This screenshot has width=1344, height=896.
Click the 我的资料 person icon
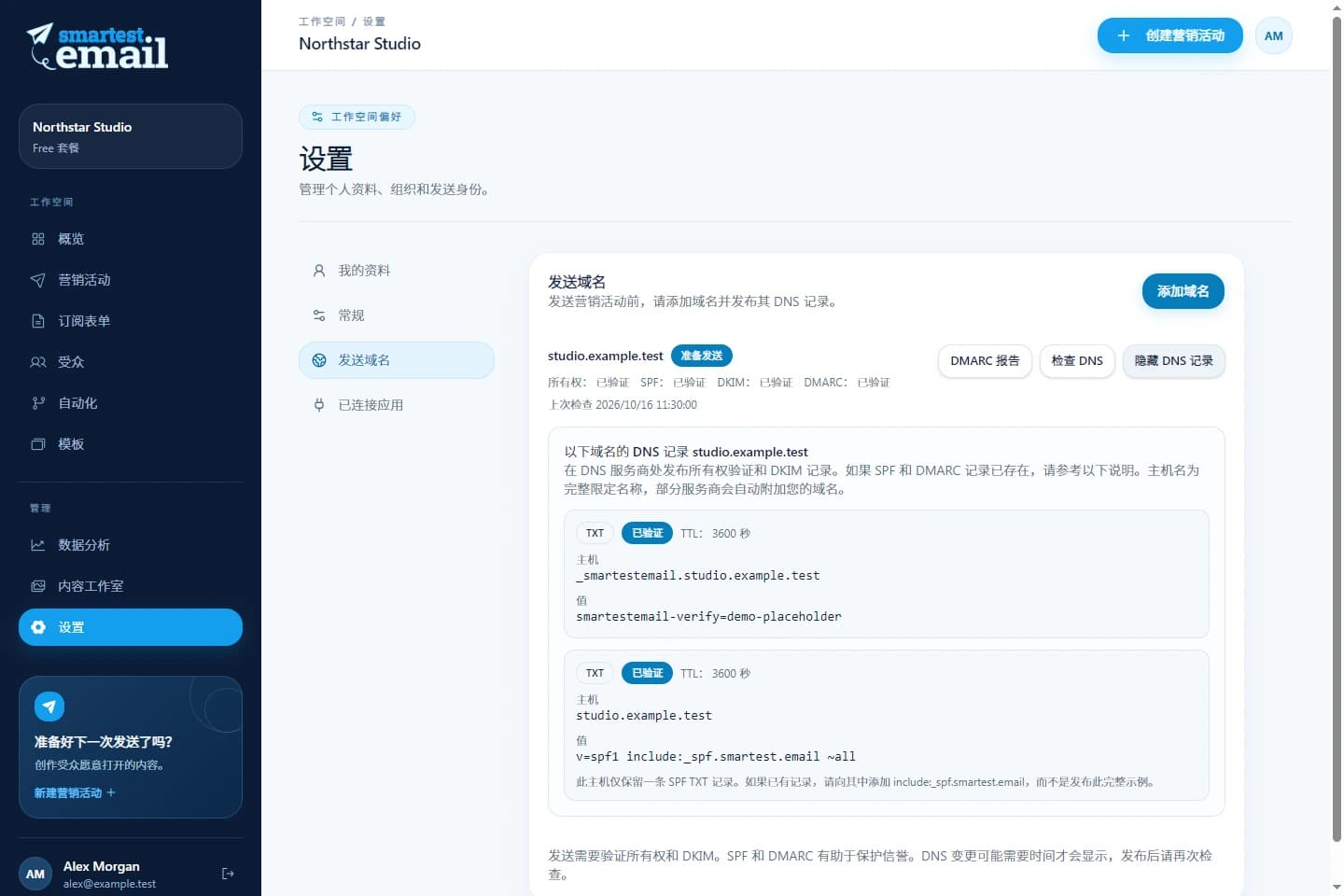coord(319,271)
